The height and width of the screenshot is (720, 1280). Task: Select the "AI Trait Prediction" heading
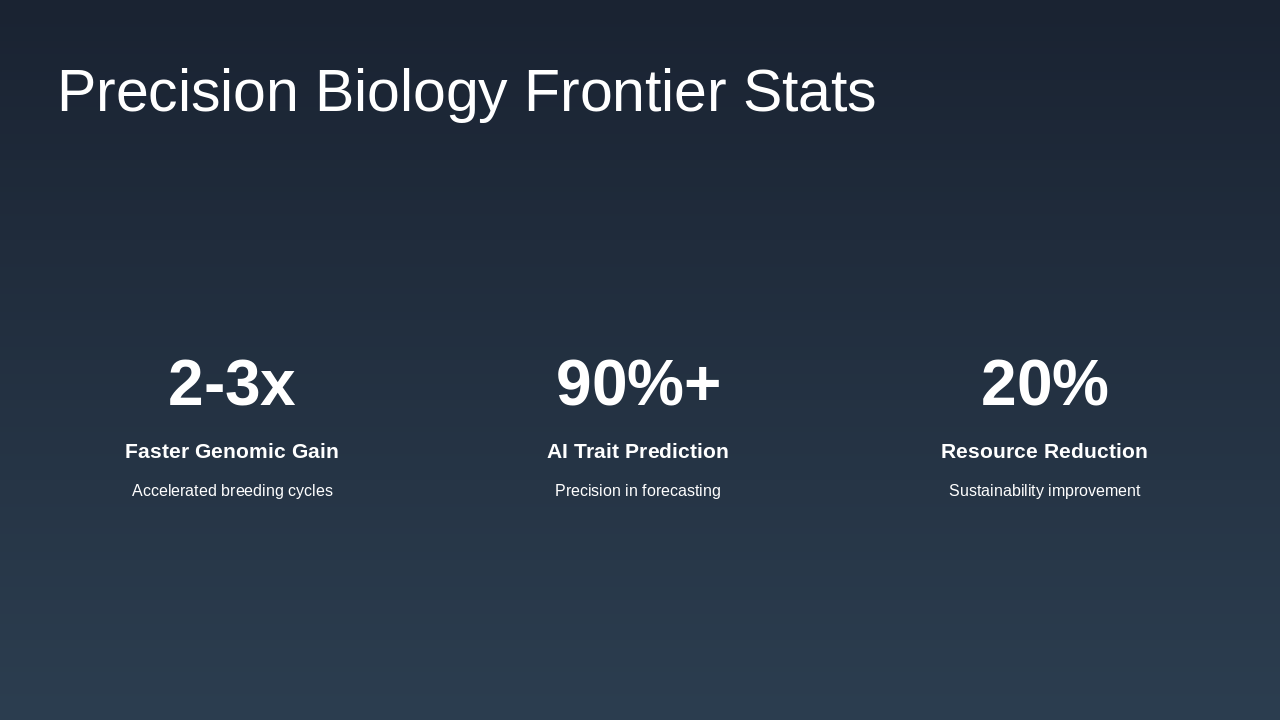(638, 451)
